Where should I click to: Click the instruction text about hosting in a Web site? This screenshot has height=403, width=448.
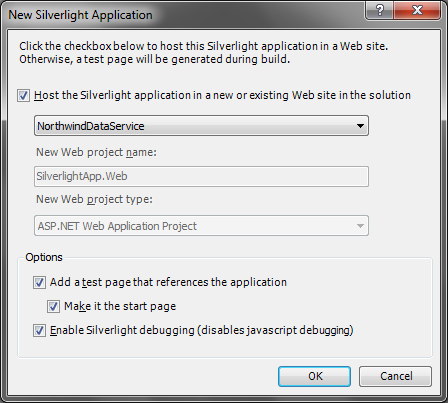203,52
